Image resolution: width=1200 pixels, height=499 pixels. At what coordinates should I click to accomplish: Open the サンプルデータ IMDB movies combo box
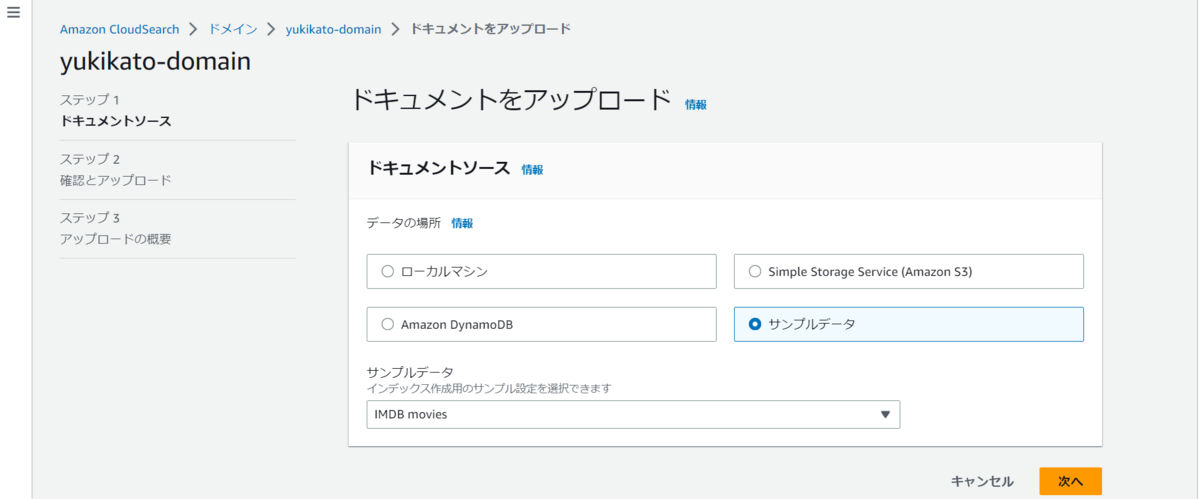tap(633, 414)
